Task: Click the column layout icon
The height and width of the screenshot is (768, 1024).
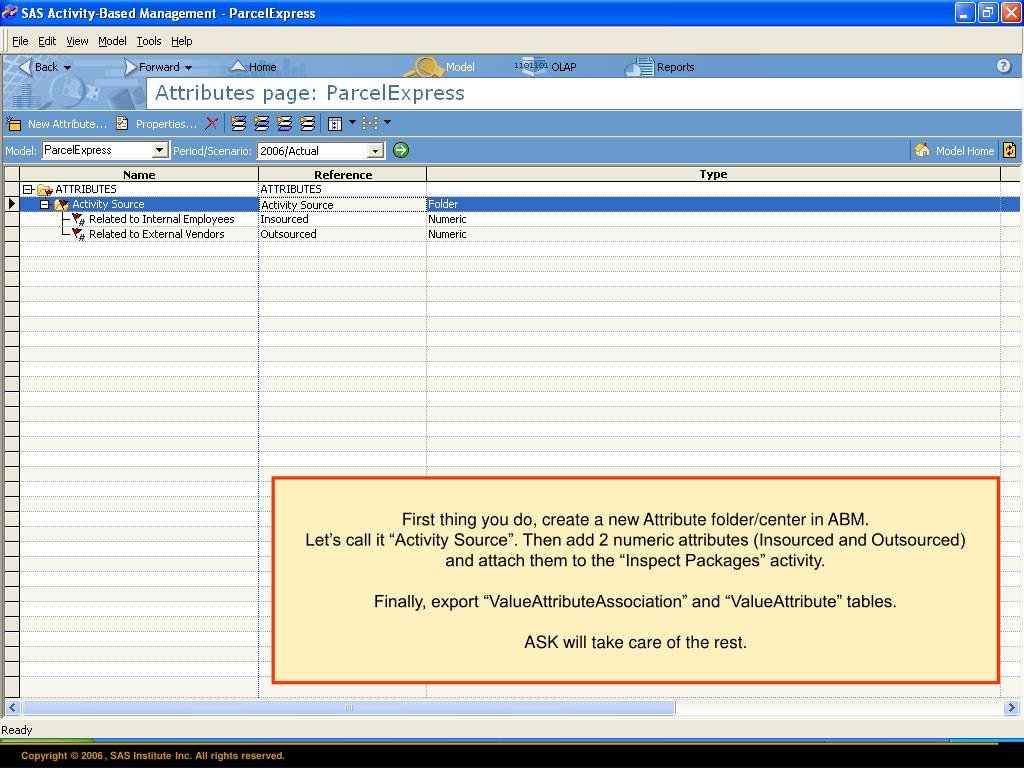Action: pos(335,123)
